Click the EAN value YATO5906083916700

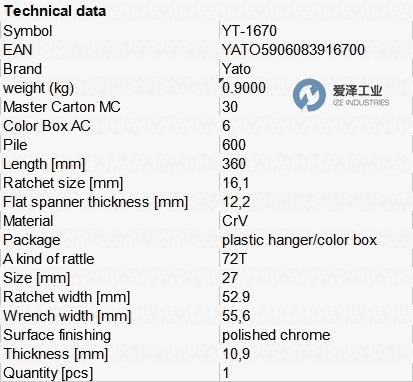coord(293,50)
